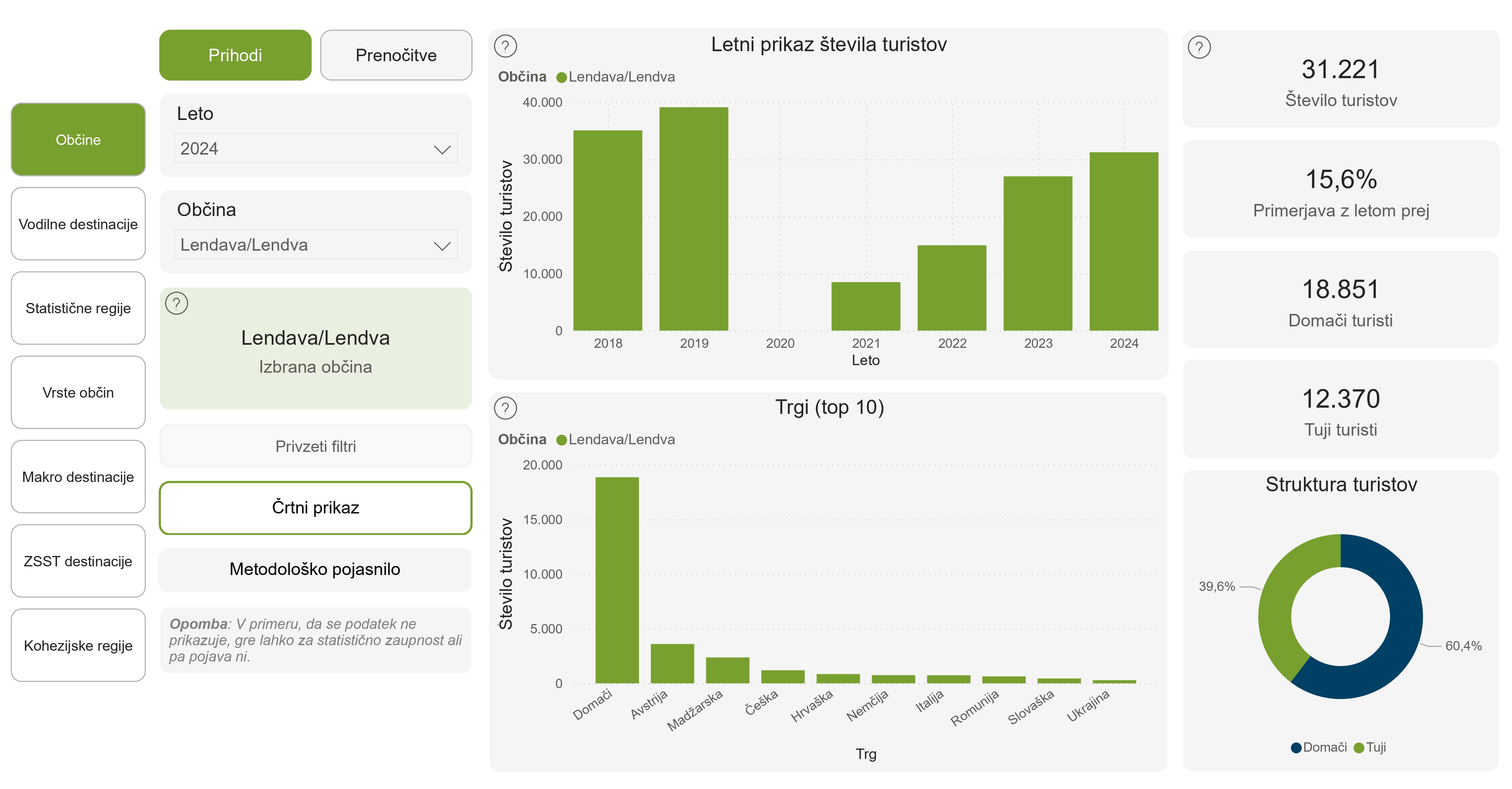
Task: Switch to Prihodi view
Action: 235,55
